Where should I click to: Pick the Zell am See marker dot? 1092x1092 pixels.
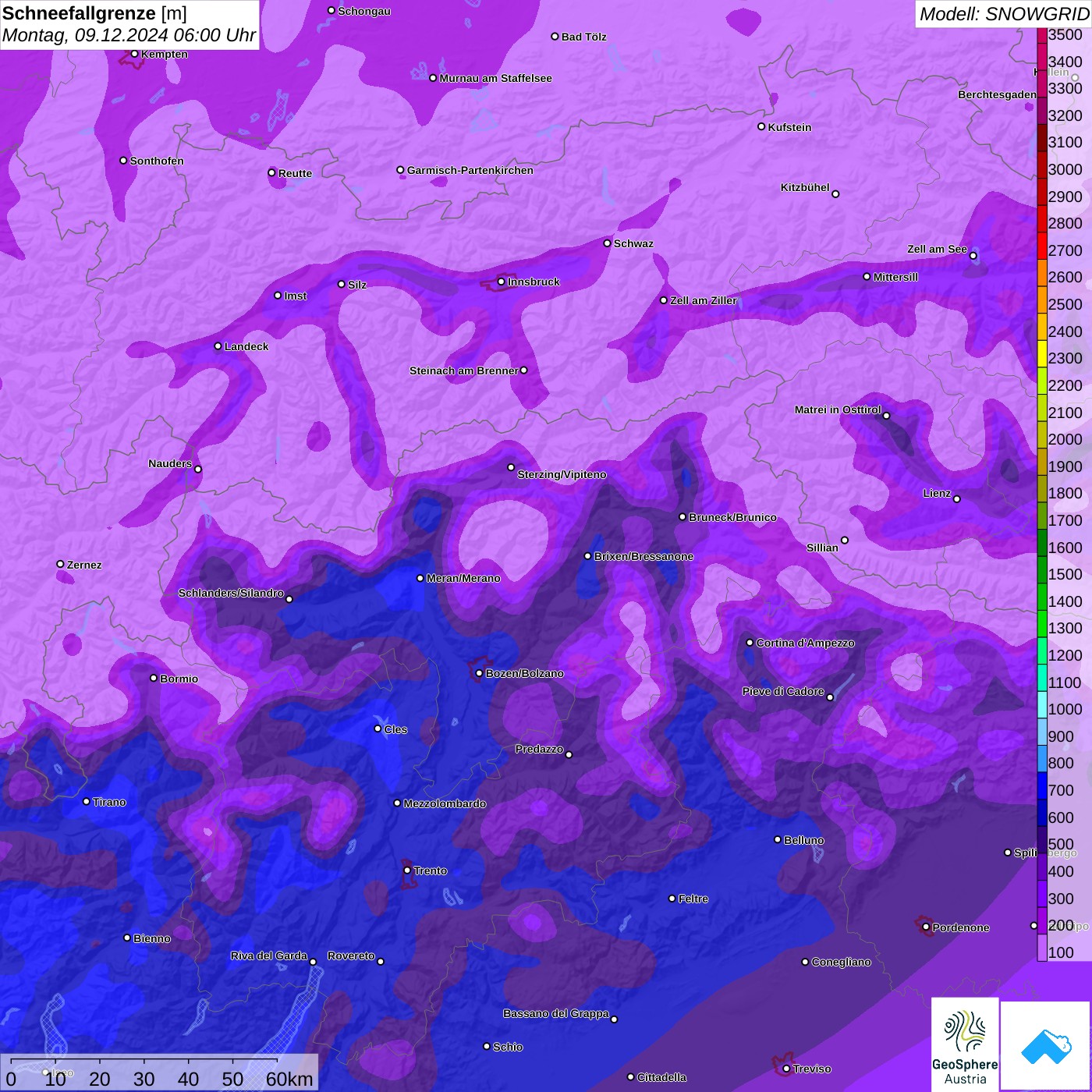(x=973, y=256)
